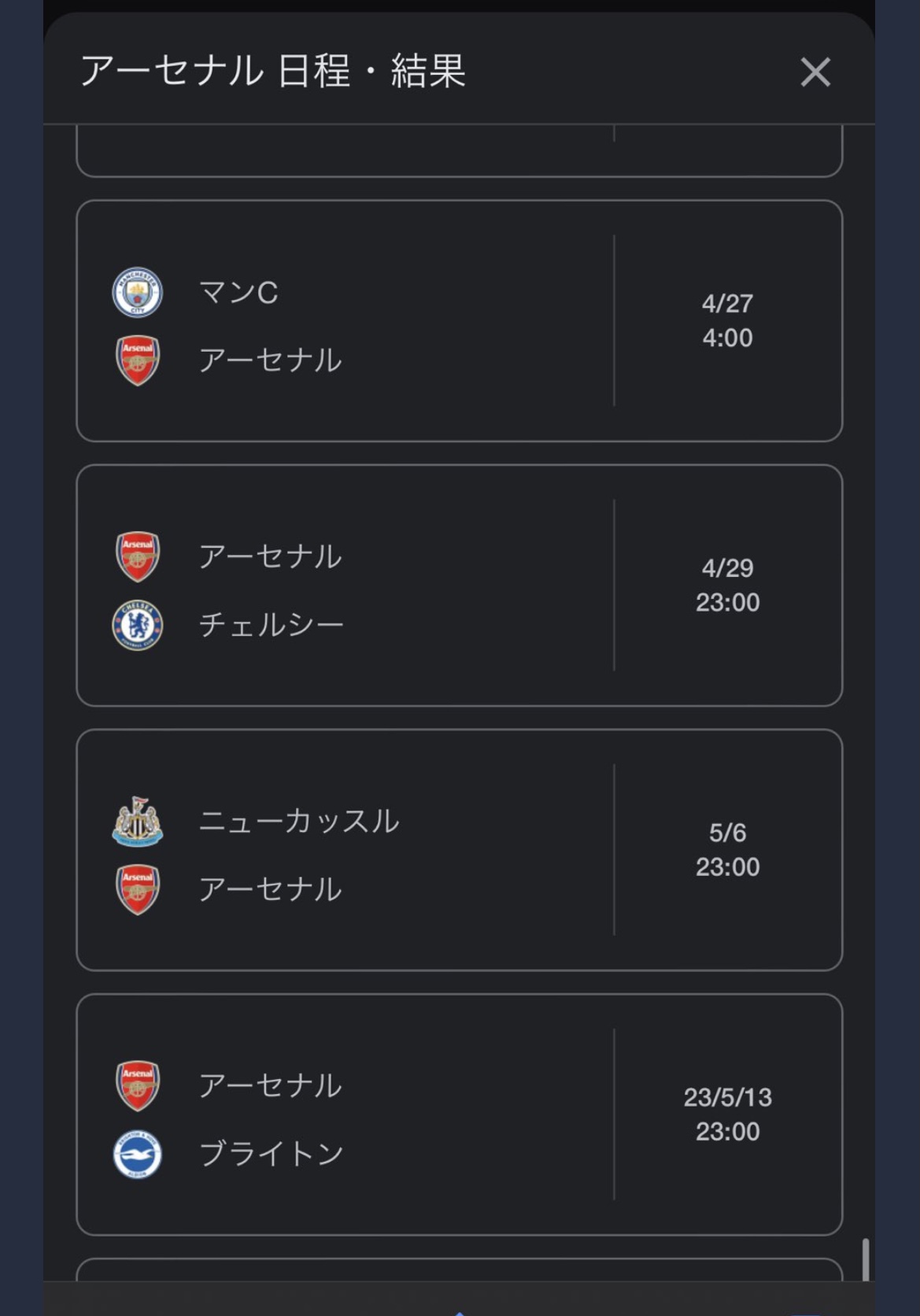Screen dimensions: 920x1316
Task: Select the 4/27 4:00 match time
Action: [x=727, y=320]
